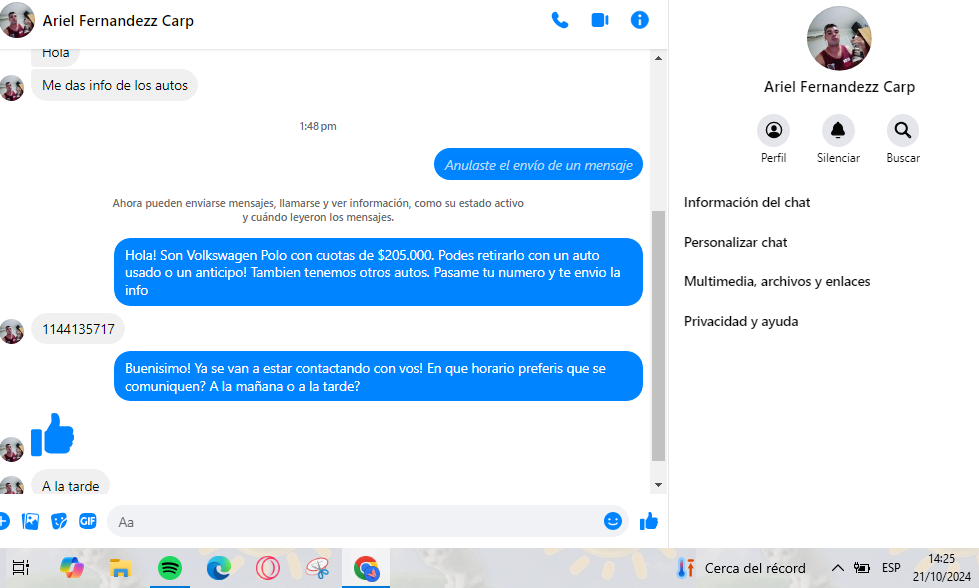This screenshot has height=588, width=979.
Task: Open Chrome from the taskbar
Action: click(x=366, y=568)
